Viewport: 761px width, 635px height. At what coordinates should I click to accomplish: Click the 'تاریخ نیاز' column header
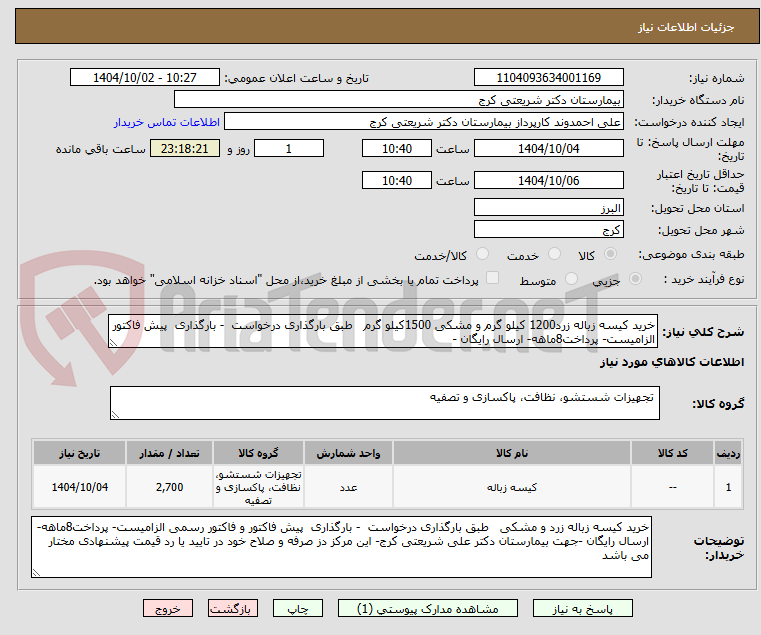click(80, 453)
